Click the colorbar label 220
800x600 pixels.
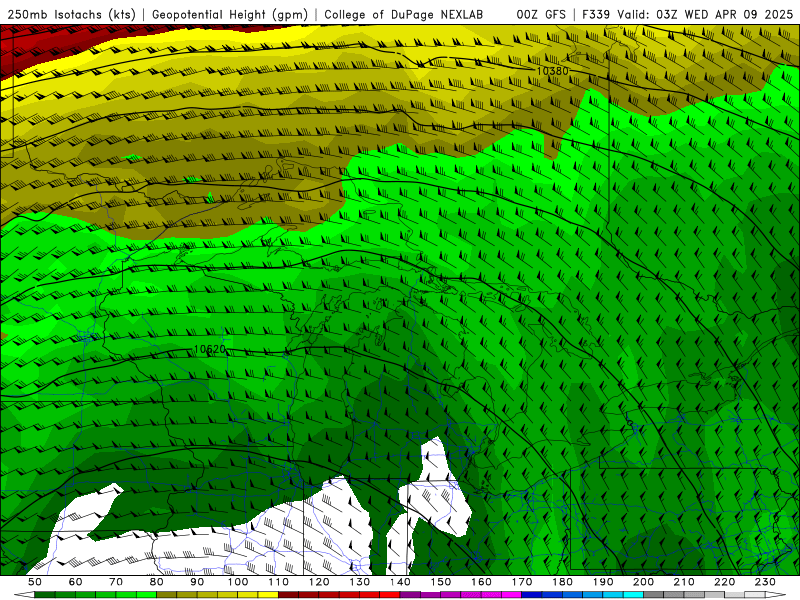coord(724,582)
